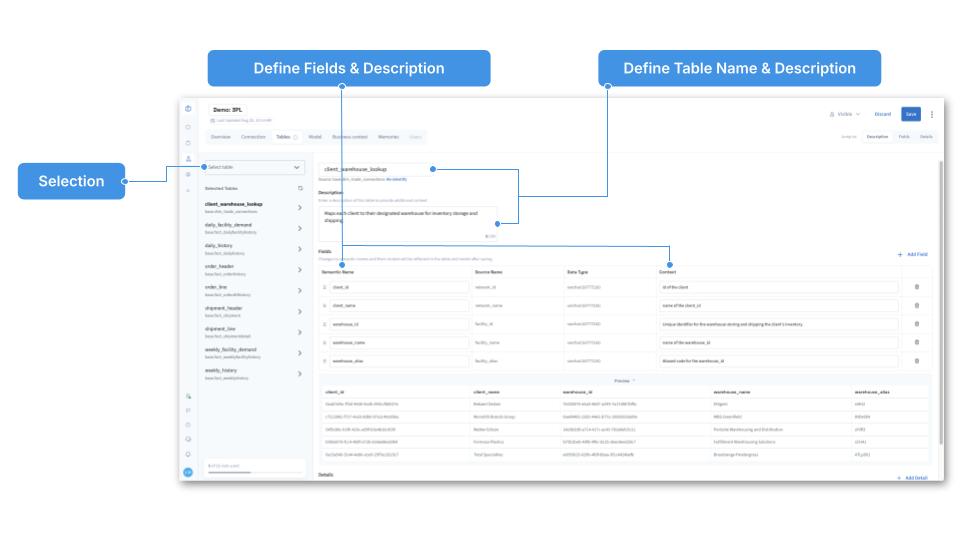The image size is (960, 540).
Task: Click the Discard button
Action: pos(882,114)
